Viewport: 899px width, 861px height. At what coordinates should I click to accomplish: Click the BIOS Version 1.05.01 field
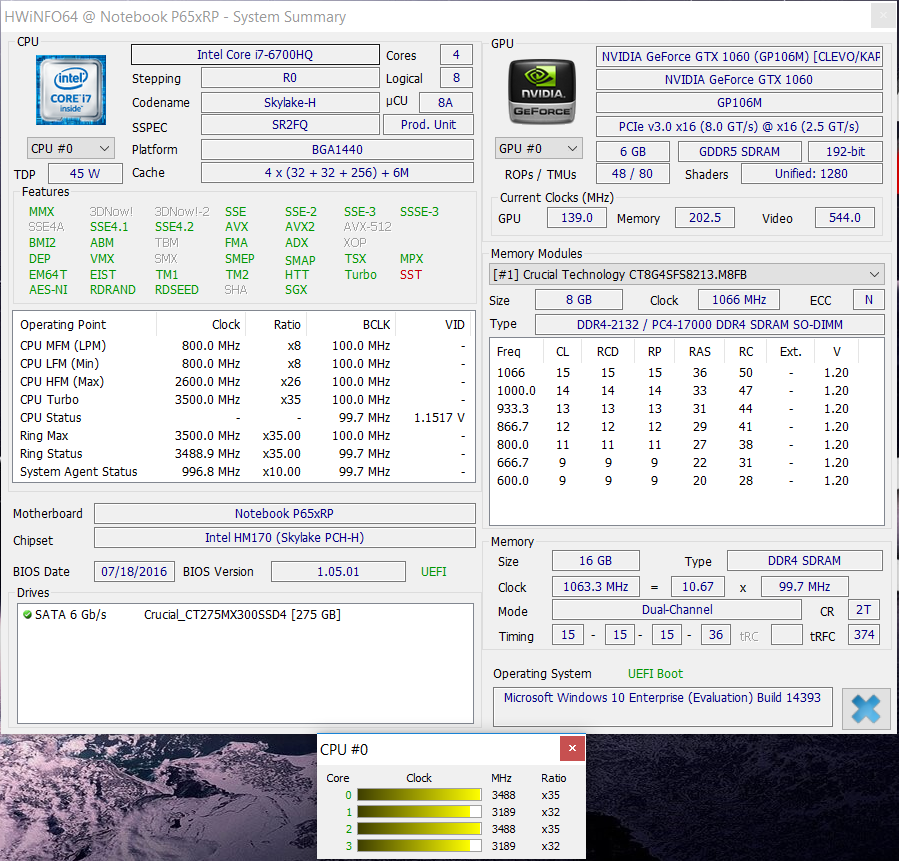point(338,572)
